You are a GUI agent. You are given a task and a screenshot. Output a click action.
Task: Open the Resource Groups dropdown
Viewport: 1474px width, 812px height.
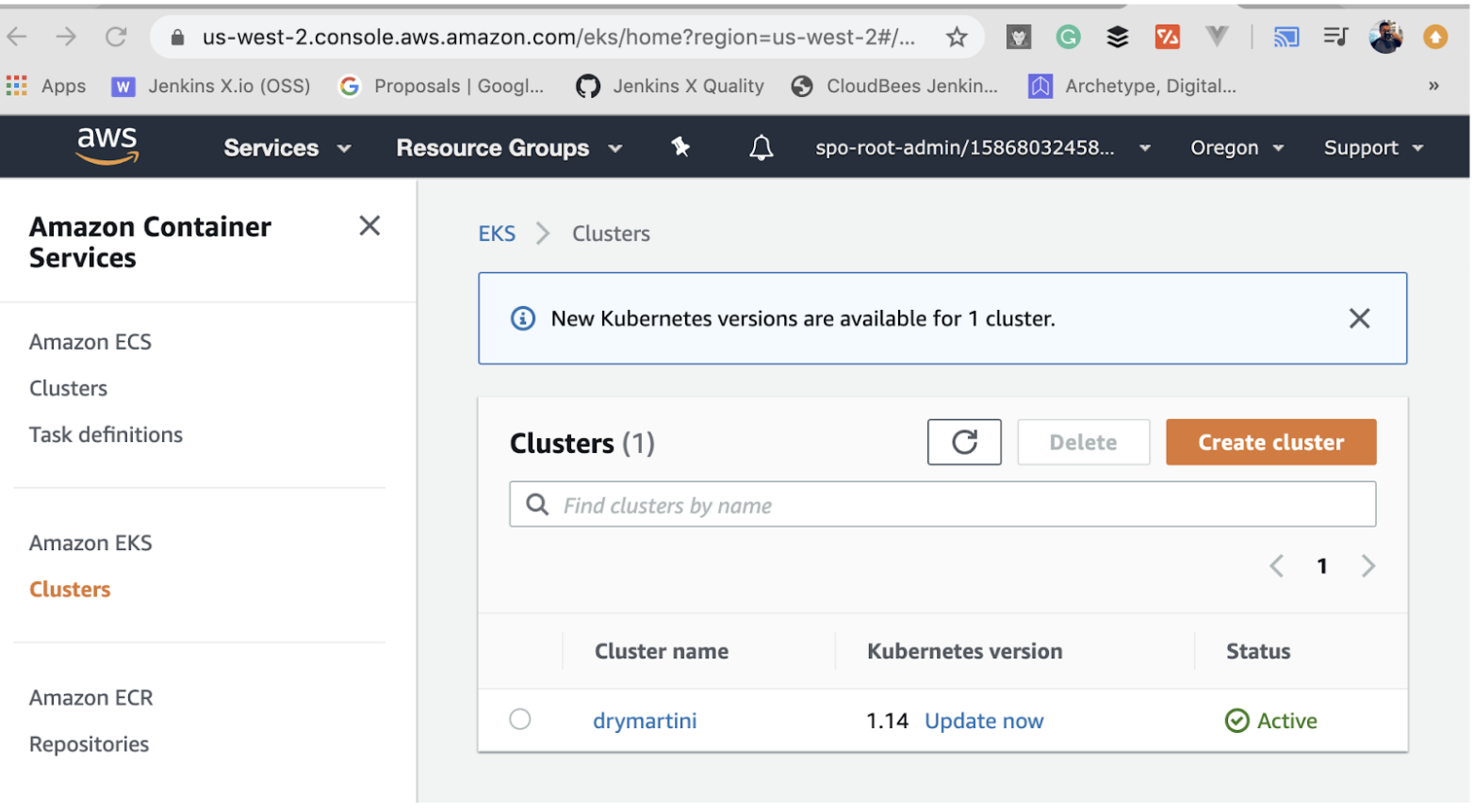[509, 148]
